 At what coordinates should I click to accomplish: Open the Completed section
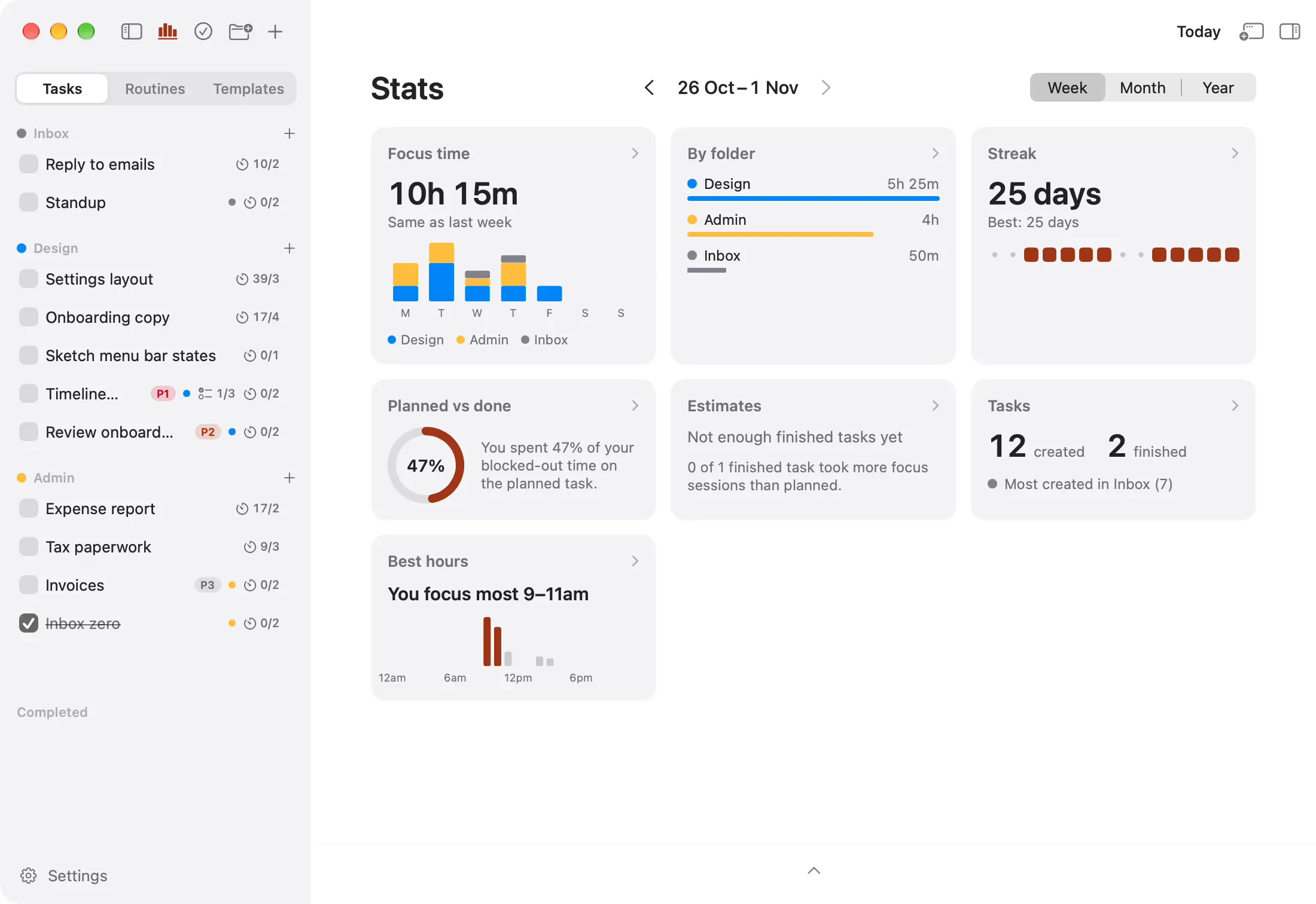52,712
